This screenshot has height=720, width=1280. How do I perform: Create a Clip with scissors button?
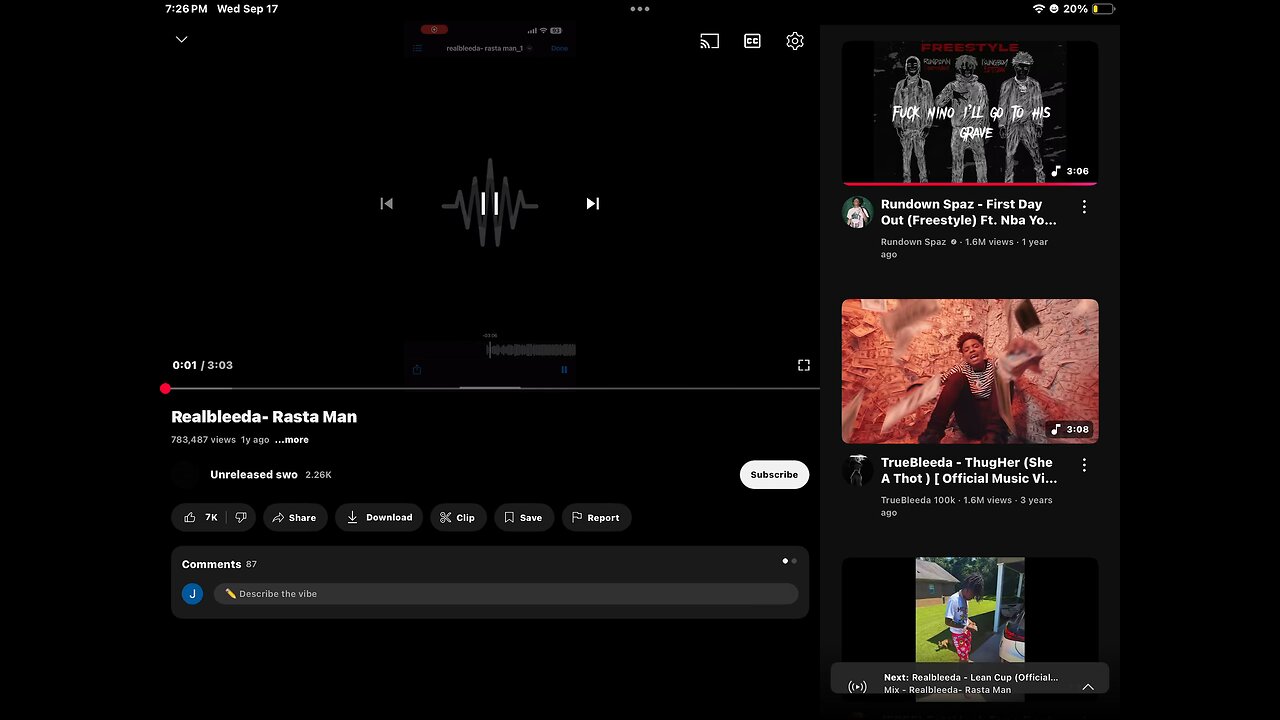click(458, 518)
